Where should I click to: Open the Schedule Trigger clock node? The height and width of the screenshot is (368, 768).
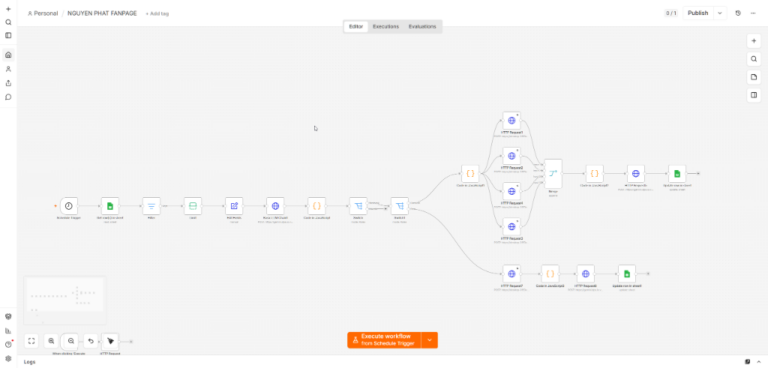tap(69, 206)
